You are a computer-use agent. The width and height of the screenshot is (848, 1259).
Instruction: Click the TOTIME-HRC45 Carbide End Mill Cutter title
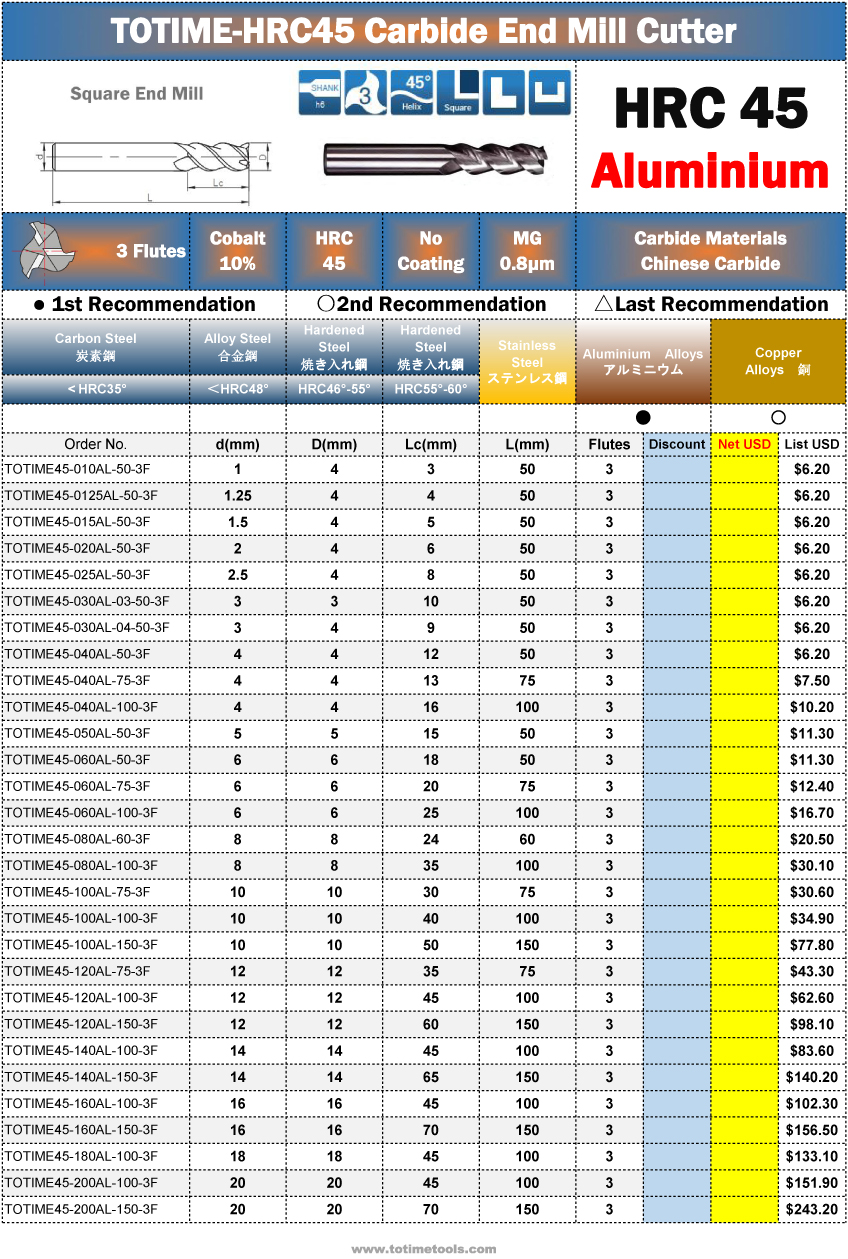pyautogui.click(x=423, y=31)
